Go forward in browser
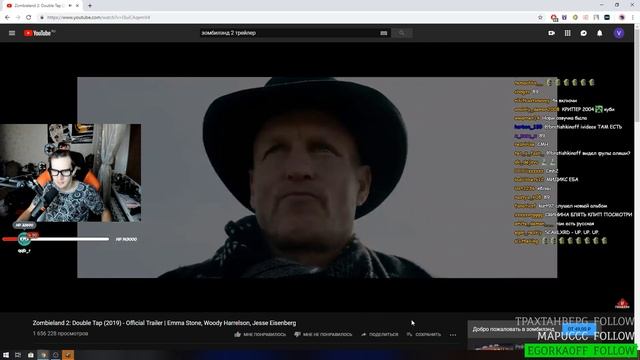640x360 pixels. coord(18,18)
